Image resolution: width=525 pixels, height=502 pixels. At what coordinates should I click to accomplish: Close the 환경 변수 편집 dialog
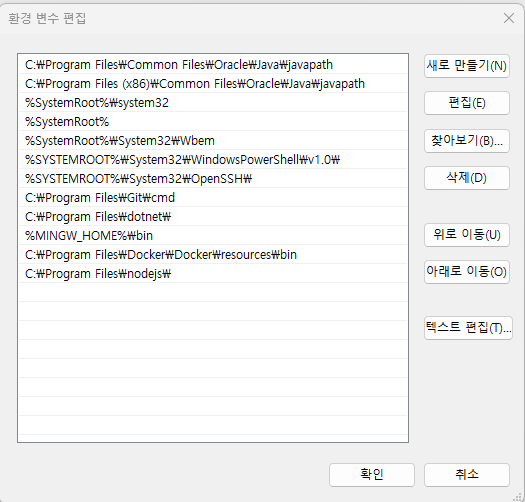click(509, 18)
